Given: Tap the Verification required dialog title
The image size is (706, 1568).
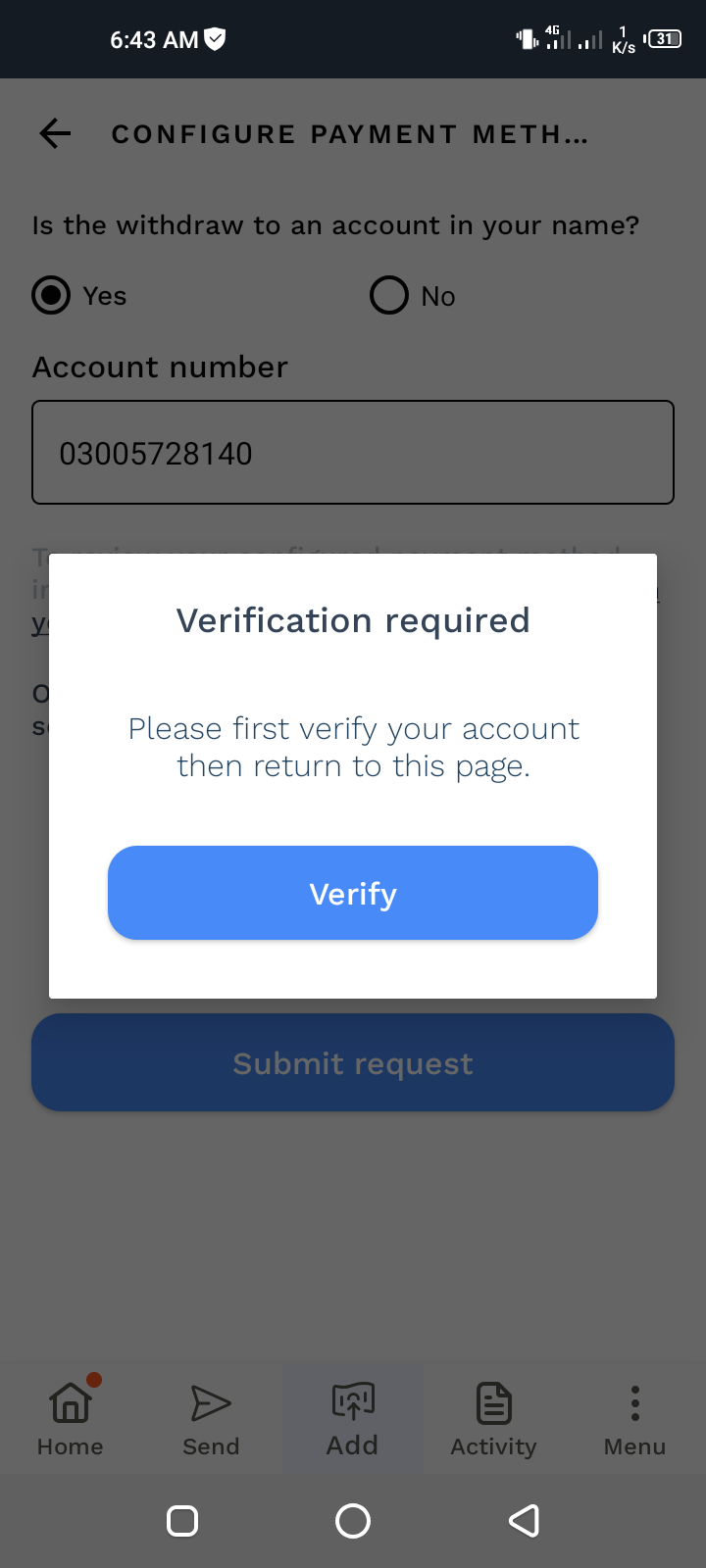Looking at the screenshot, I should pos(353,620).
